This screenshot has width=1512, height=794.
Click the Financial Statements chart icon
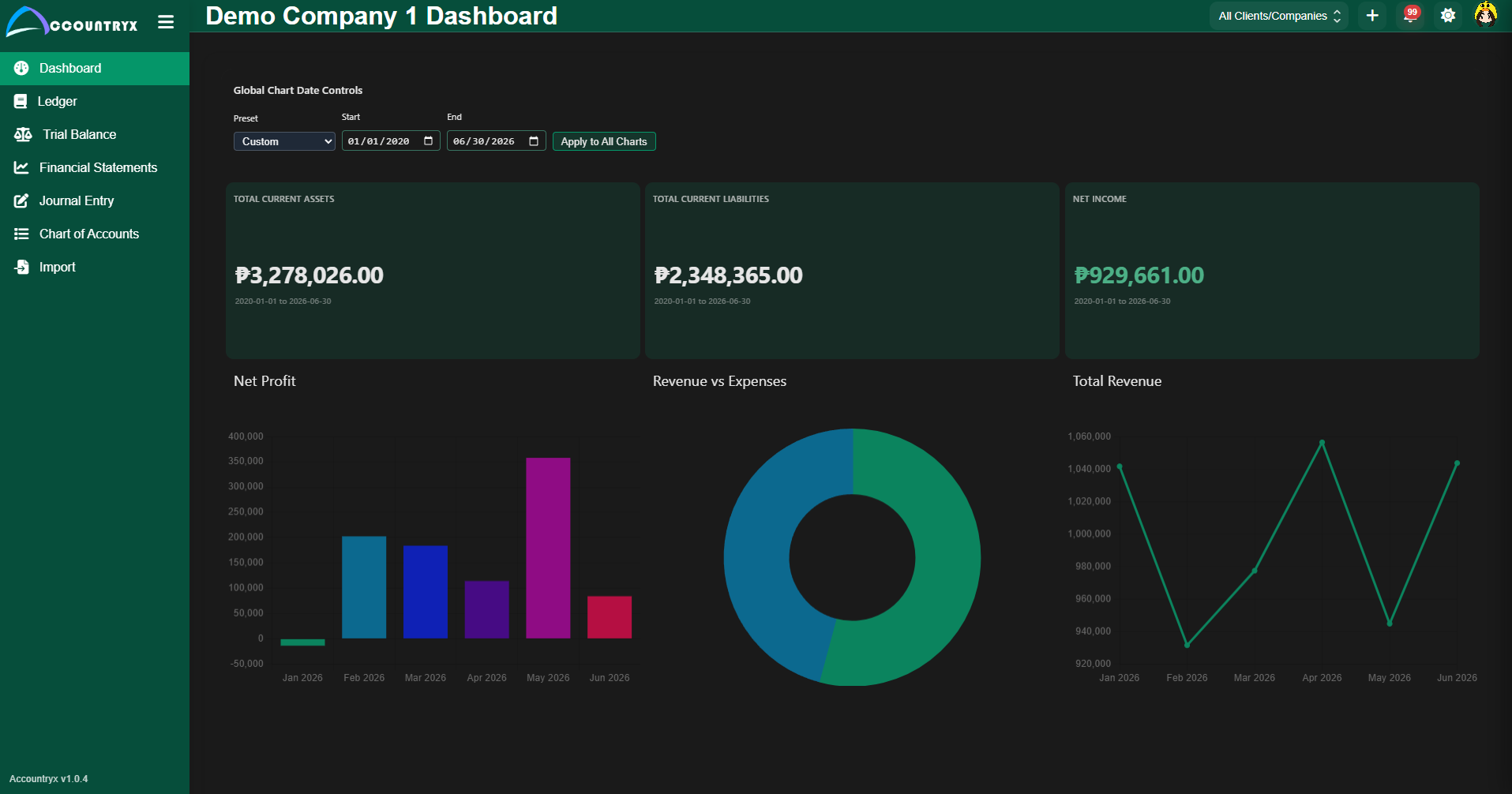tap(21, 168)
